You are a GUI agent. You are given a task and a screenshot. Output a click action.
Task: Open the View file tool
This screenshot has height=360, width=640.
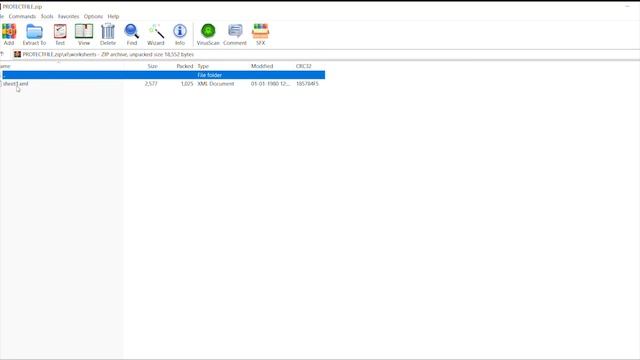[x=84, y=34]
